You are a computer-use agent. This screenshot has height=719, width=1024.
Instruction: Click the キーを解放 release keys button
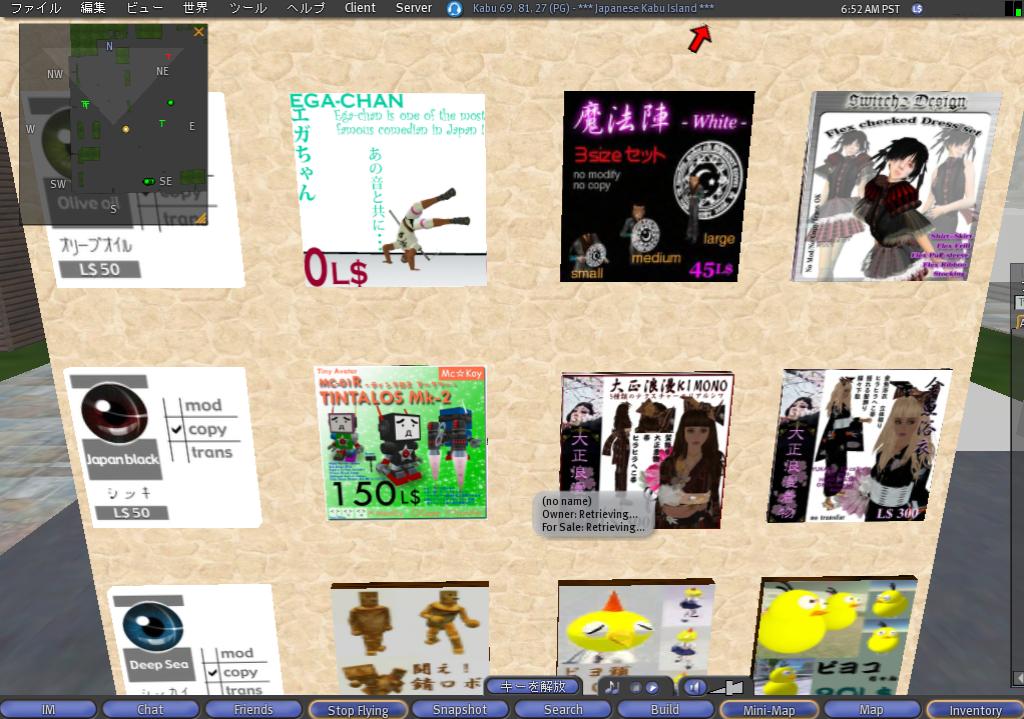pos(532,686)
